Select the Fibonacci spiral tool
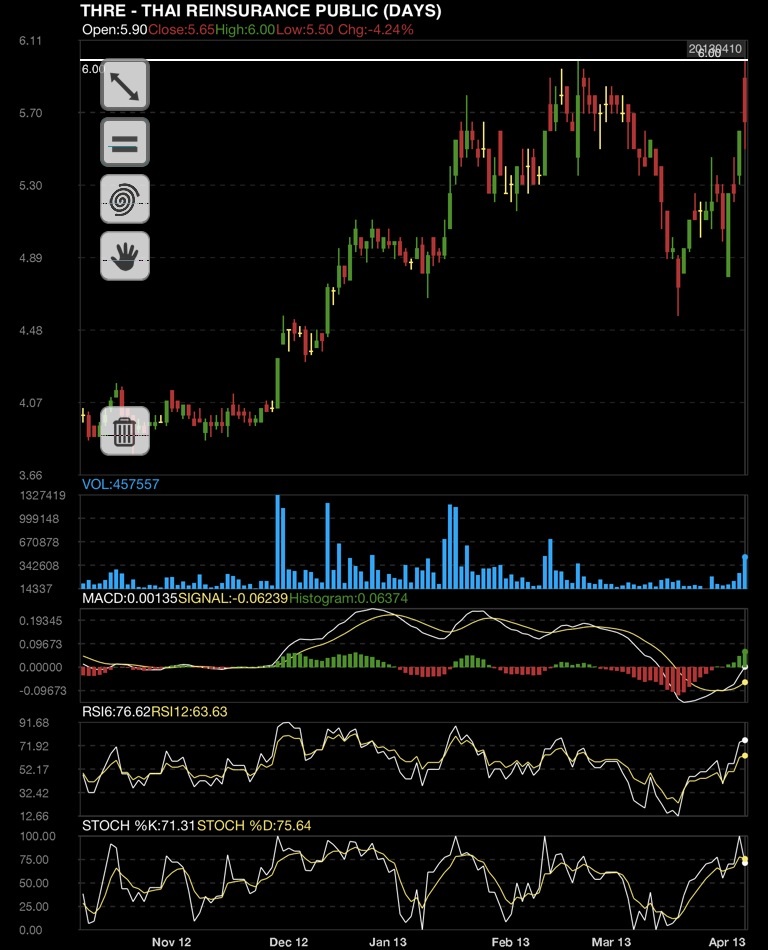Image resolution: width=768 pixels, height=950 pixels. click(125, 199)
